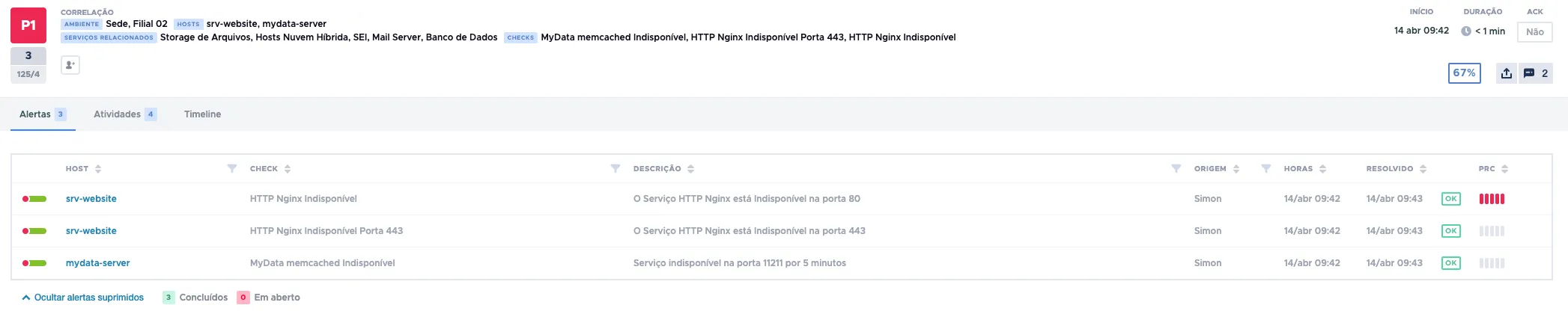The image size is (1568, 314).
Task: Select description 'Serviço indisponível na porta 11211 por 5 minutos'
Action: tap(740, 263)
